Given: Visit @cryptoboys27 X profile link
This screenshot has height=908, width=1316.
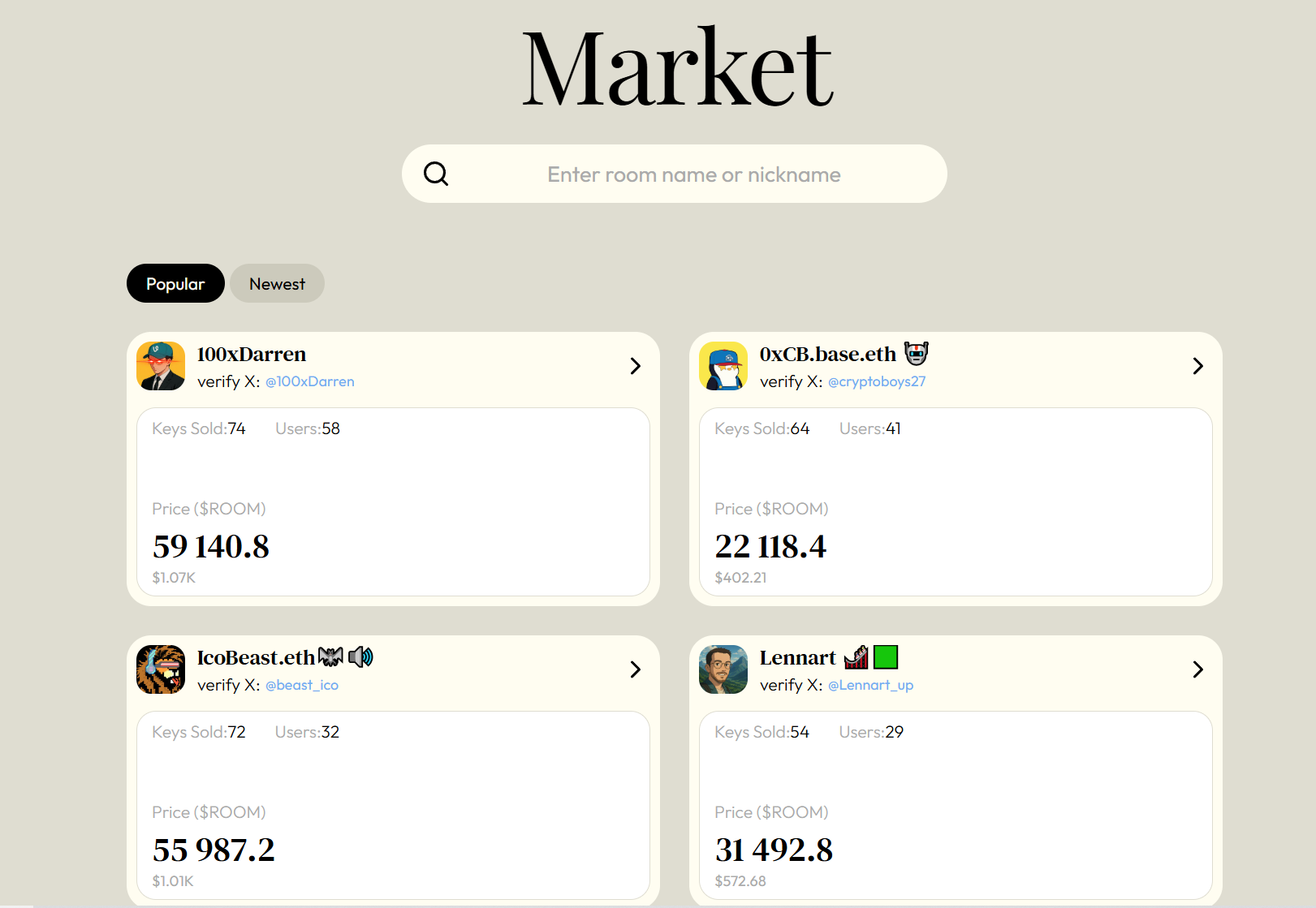Looking at the screenshot, I should (x=877, y=381).
